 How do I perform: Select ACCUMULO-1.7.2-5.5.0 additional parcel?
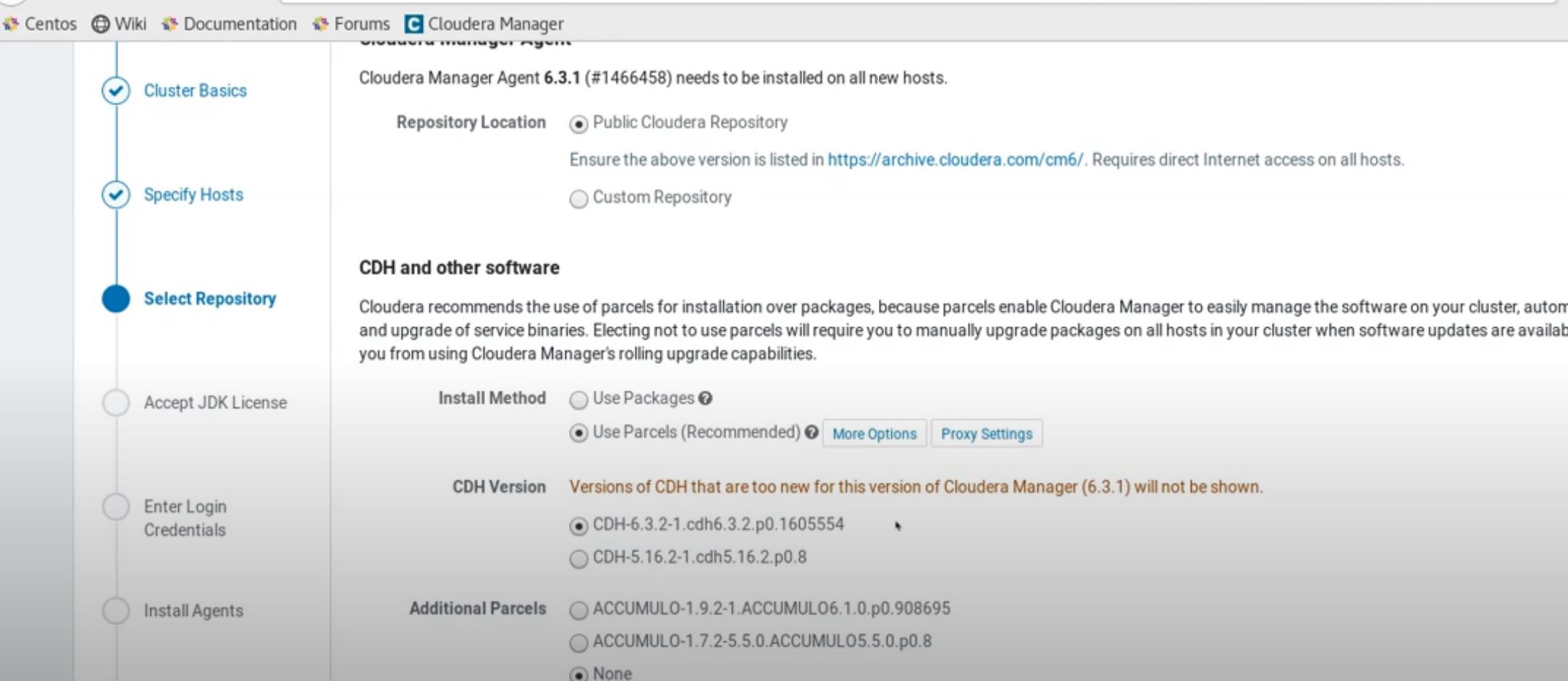pyautogui.click(x=578, y=643)
